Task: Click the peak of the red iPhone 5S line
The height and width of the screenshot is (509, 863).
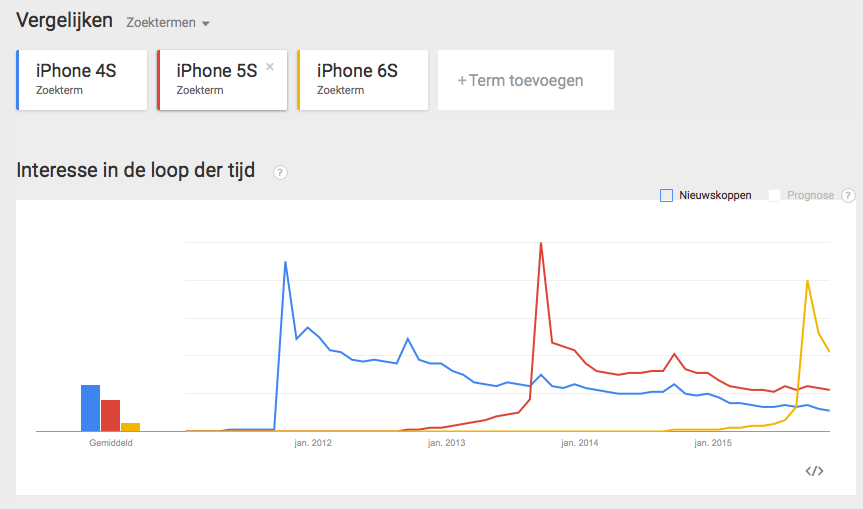Action: point(541,243)
